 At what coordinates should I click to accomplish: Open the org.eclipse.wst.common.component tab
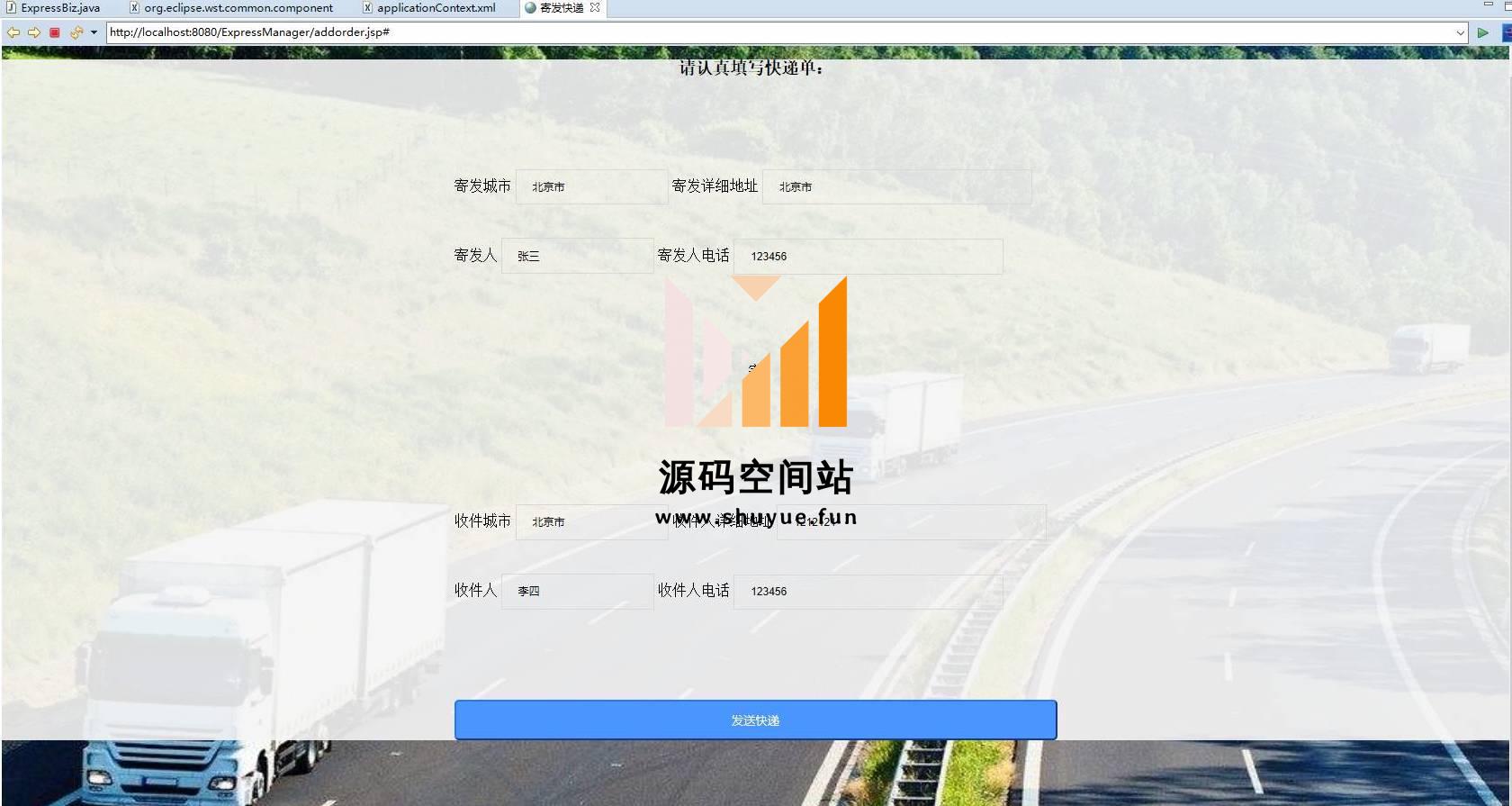click(x=238, y=8)
